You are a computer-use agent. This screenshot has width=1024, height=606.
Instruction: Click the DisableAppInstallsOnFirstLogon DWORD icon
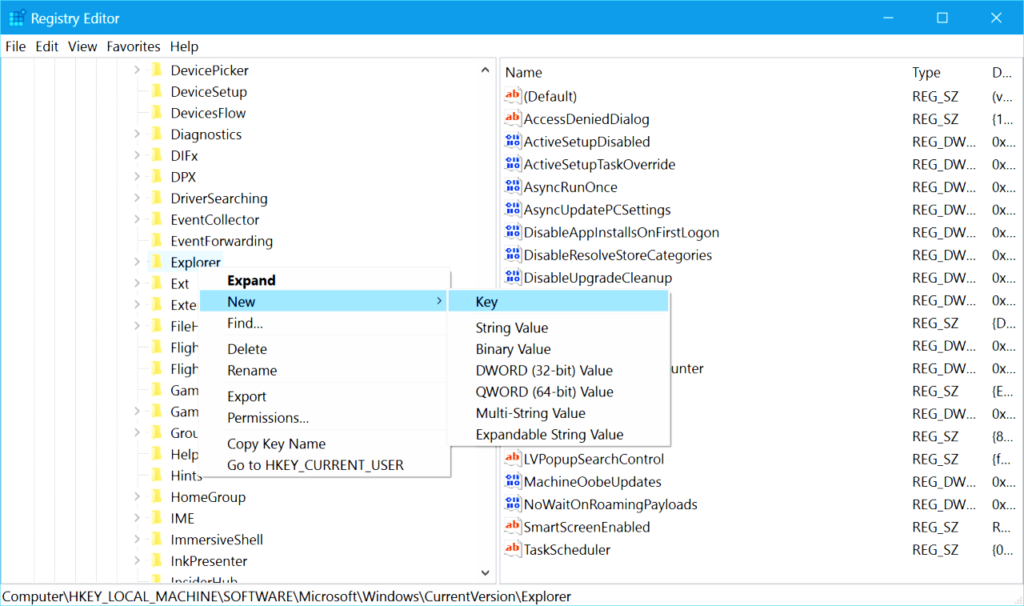[x=513, y=232]
